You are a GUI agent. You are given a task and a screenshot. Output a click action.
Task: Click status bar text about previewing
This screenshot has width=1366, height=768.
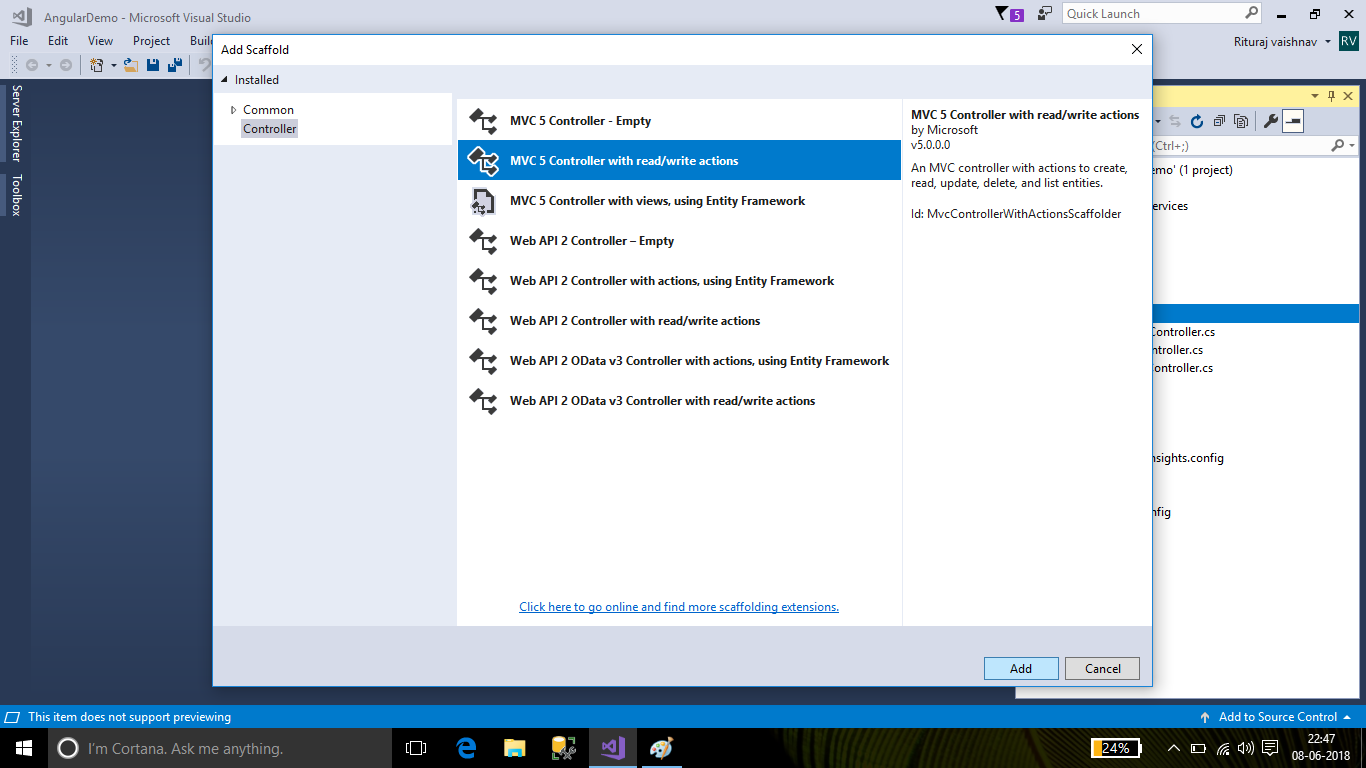[x=130, y=717]
